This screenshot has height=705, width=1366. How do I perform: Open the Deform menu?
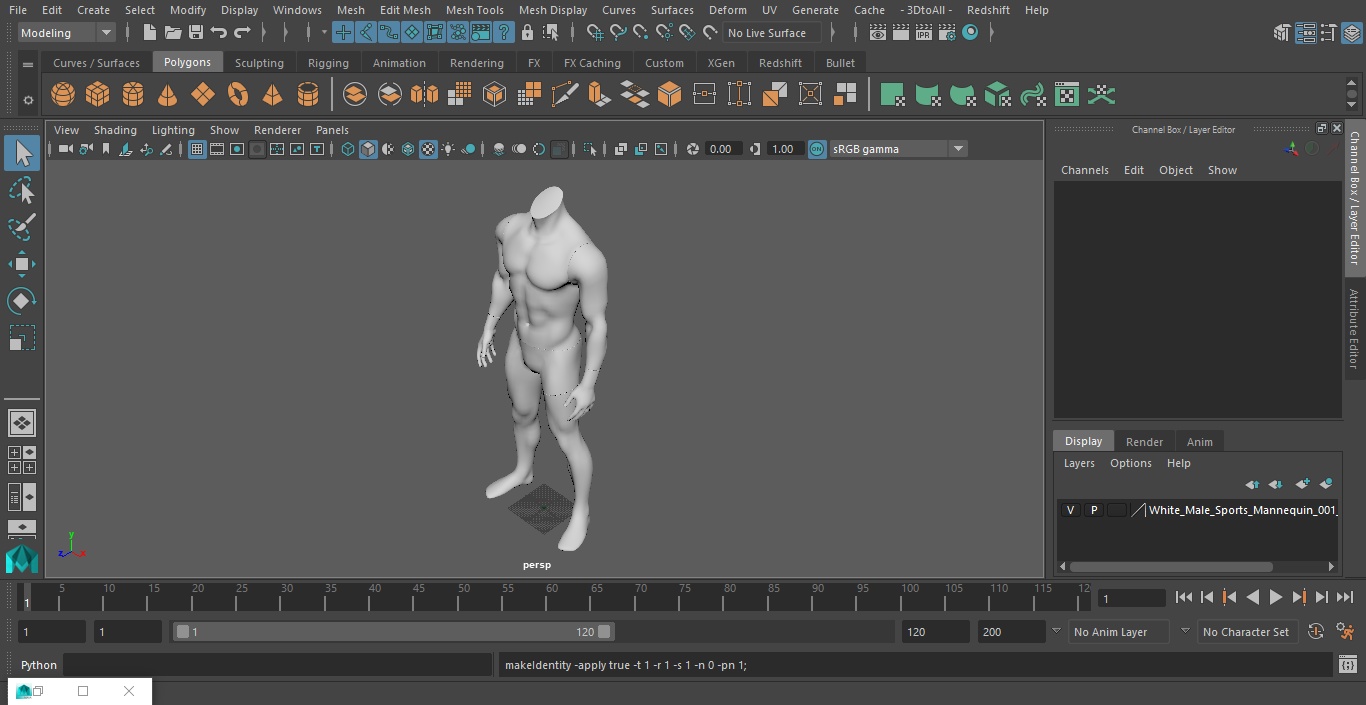[x=727, y=10]
